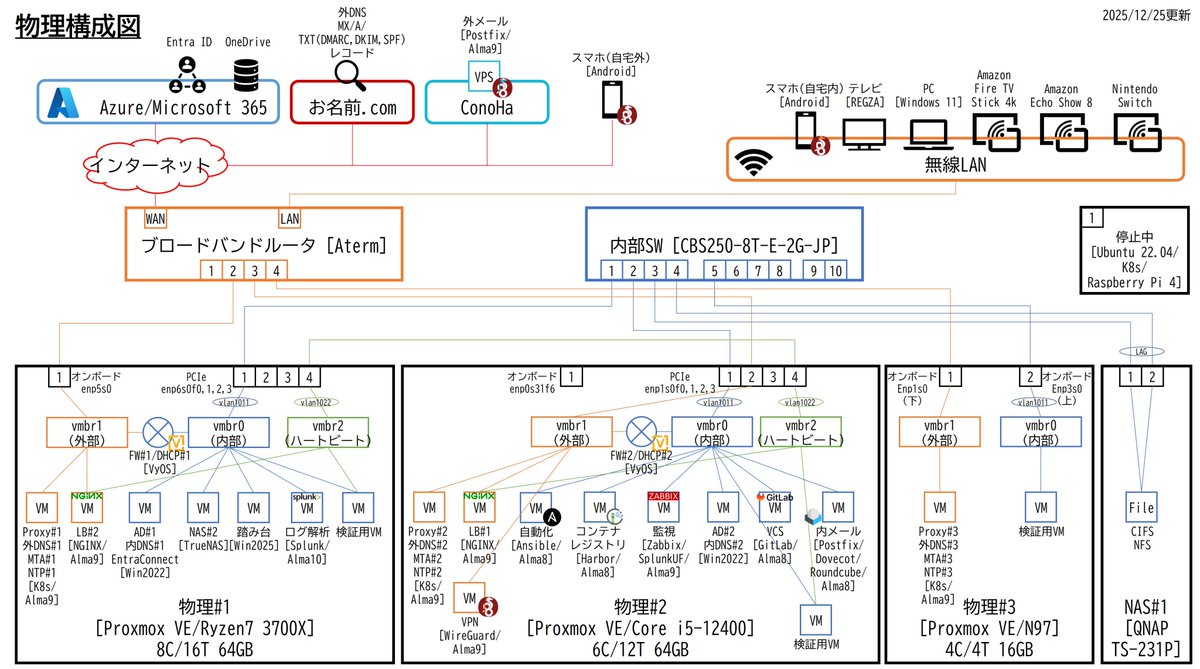1200x669 pixels.
Task: Click the Proxmox VE/Core i5-12400 label
Action: coord(638,629)
